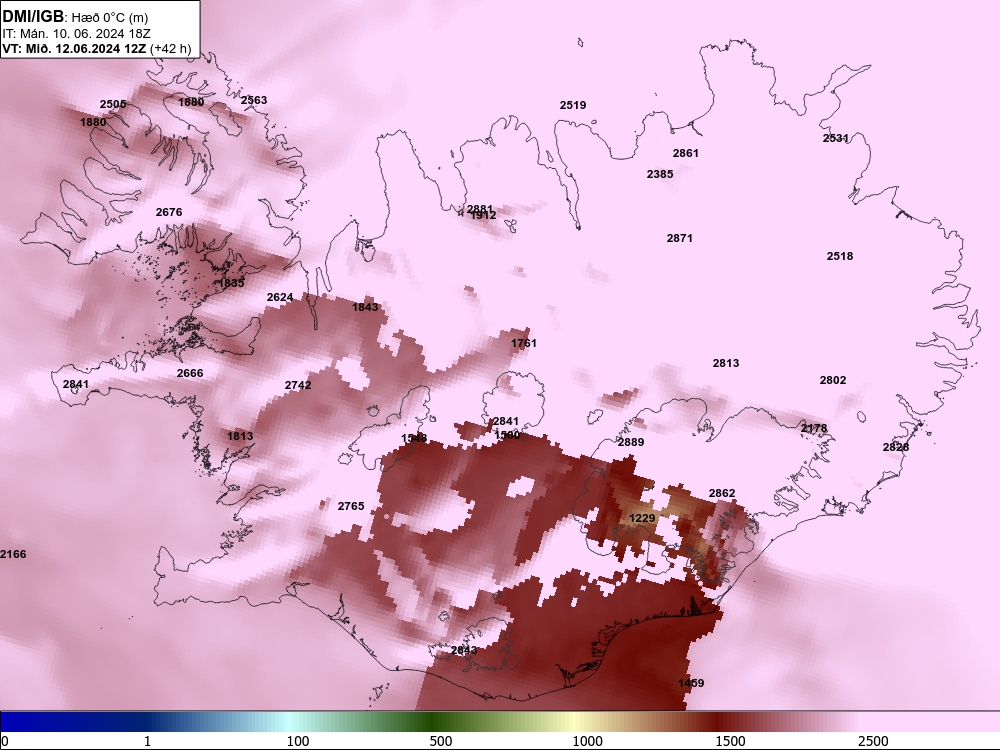Click the 2871 height value
Screen dimensions: 1000x750
point(680,238)
